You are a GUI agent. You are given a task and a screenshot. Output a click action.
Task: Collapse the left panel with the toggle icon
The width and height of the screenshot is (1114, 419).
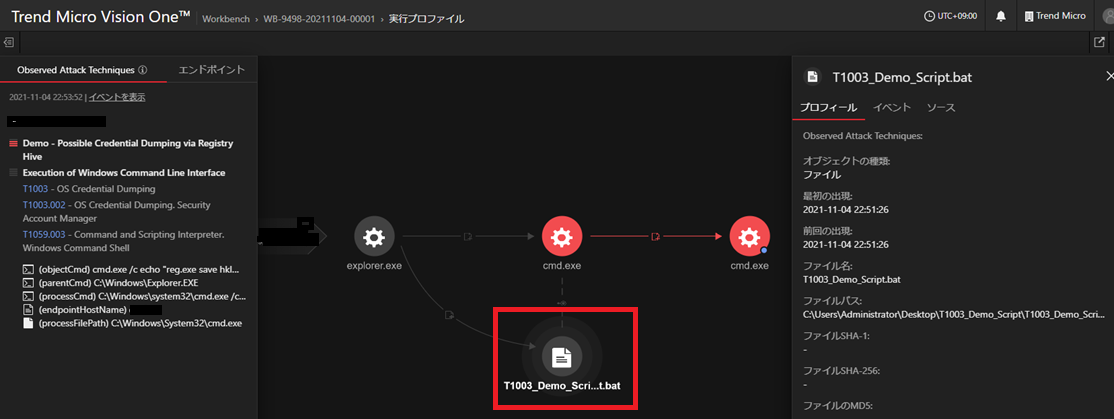click(9, 42)
